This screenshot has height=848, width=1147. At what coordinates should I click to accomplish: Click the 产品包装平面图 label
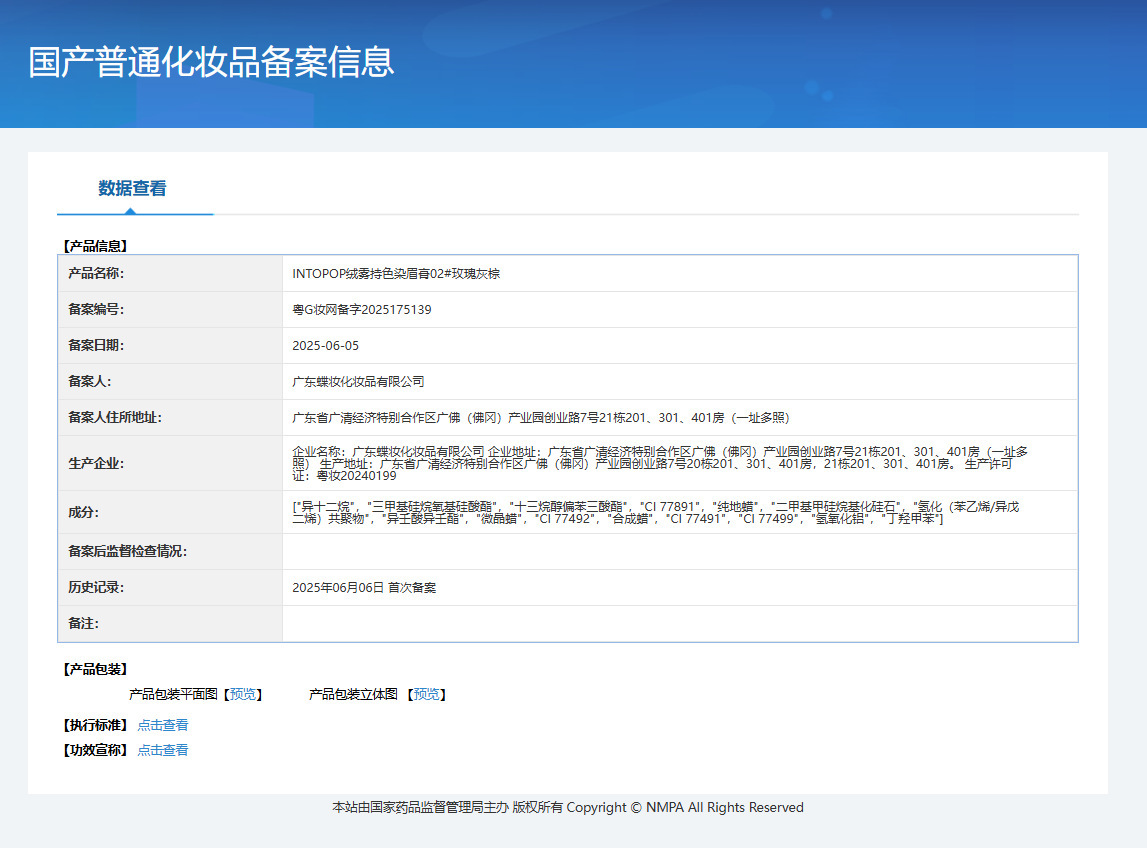tap(173, 694)
